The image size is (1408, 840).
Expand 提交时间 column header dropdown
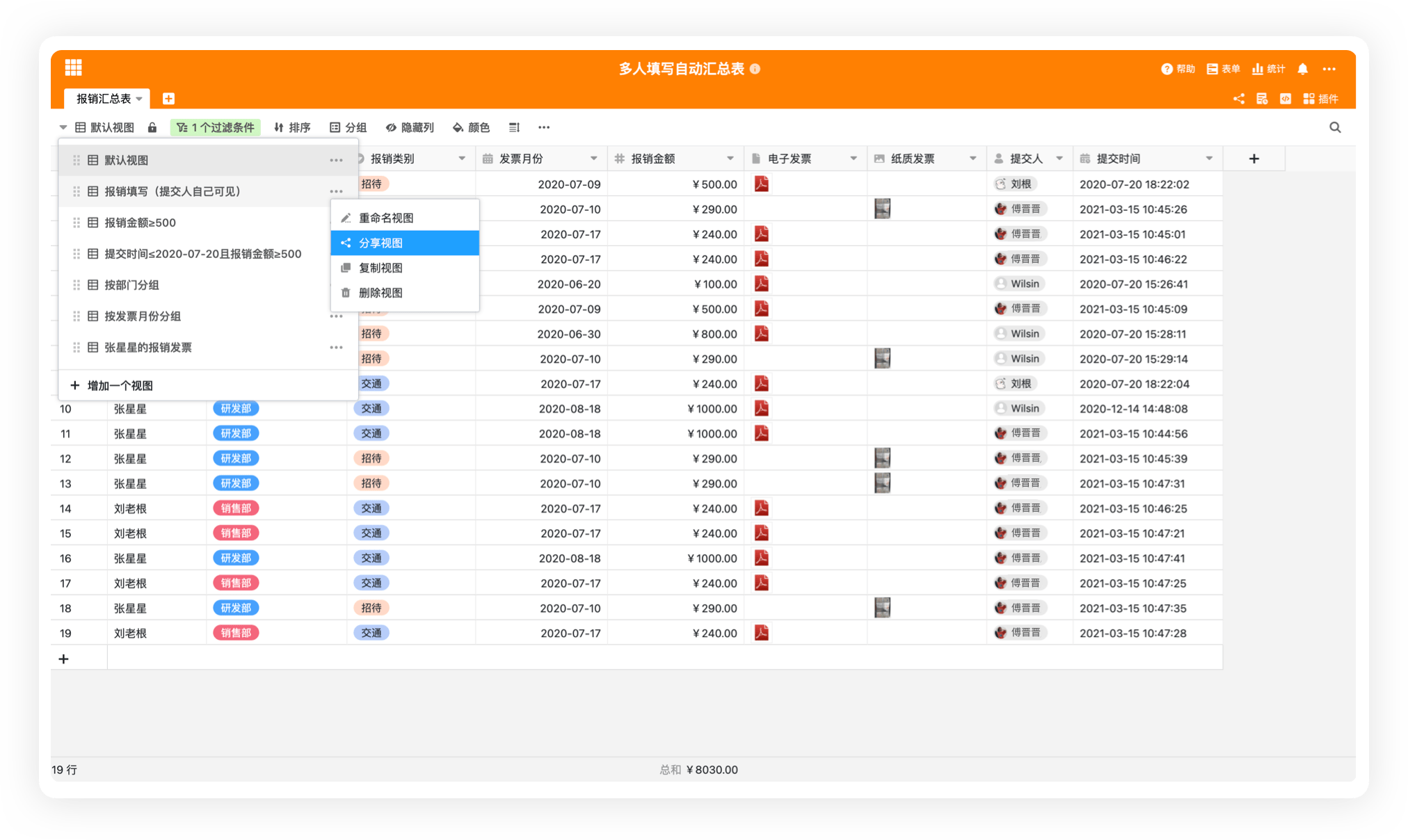click(1208, 159)
